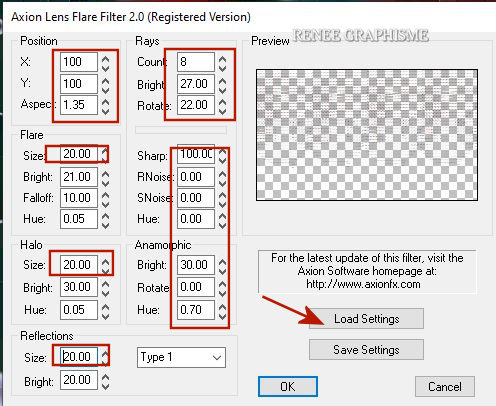Increase Flare Bright with up arrow
Image resolution: width=496 pixels, height=406 pixels.
105,173
